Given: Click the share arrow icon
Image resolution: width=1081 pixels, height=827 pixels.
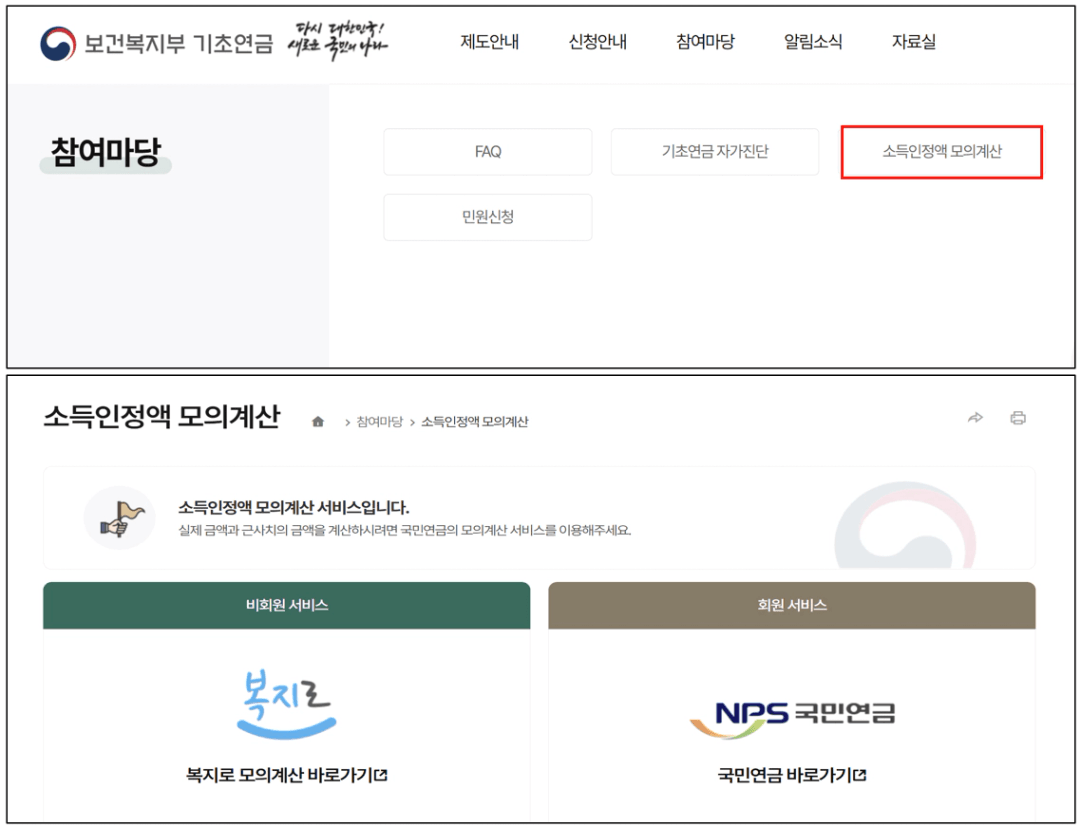Looking at the screenshot, I should pyautogui.click(x=975, y=418).
